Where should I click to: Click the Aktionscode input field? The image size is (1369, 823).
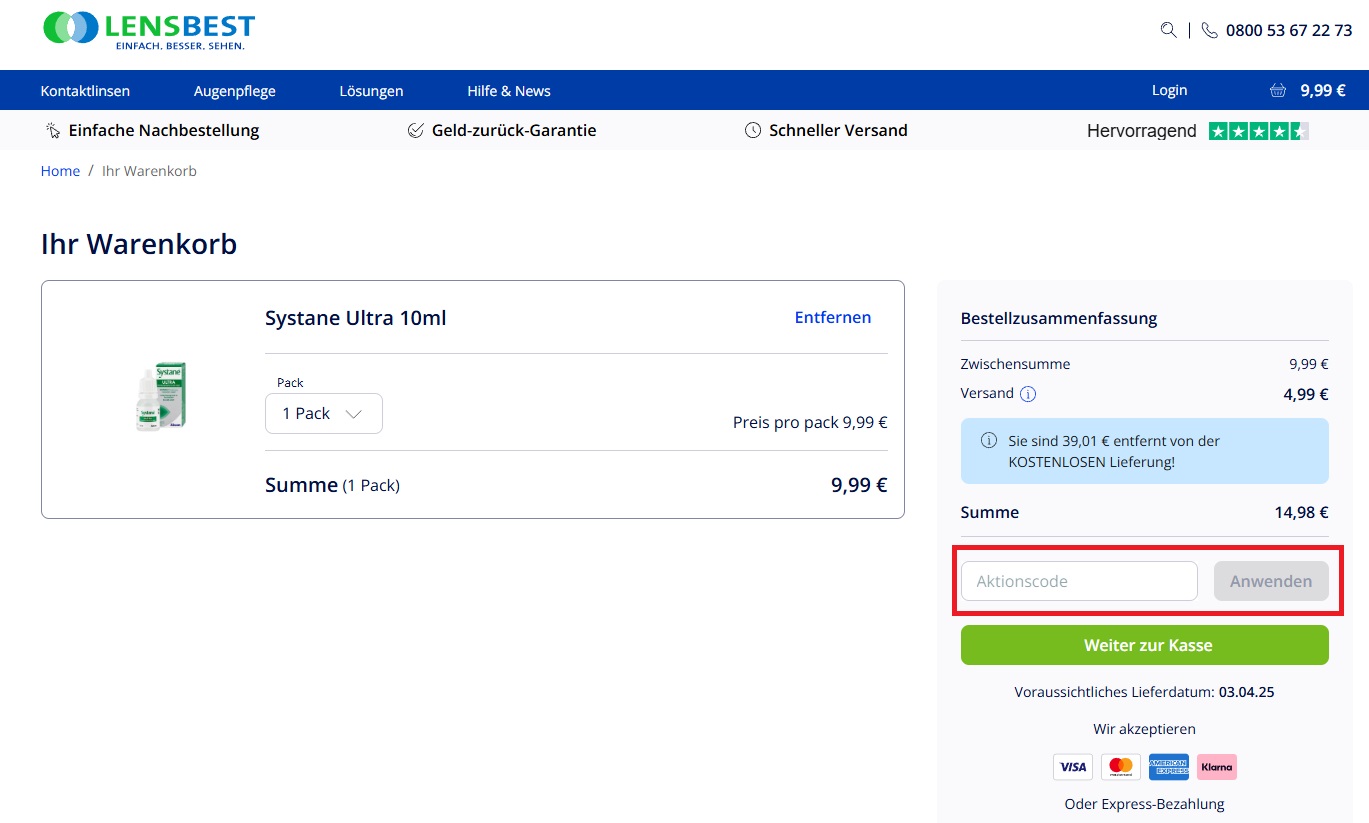1078,581
